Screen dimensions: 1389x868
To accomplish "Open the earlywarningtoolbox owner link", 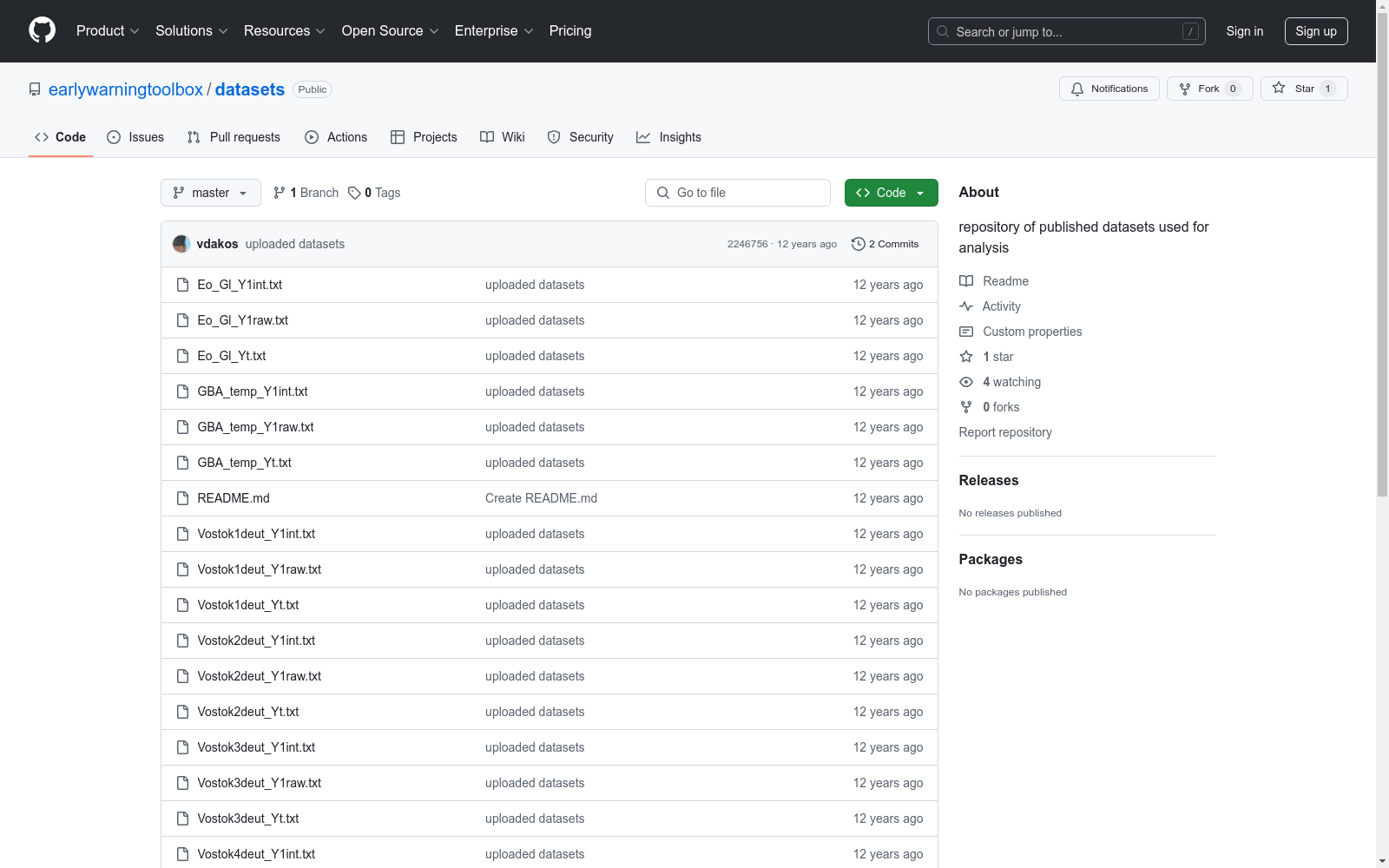I will [x=126, y=89].
